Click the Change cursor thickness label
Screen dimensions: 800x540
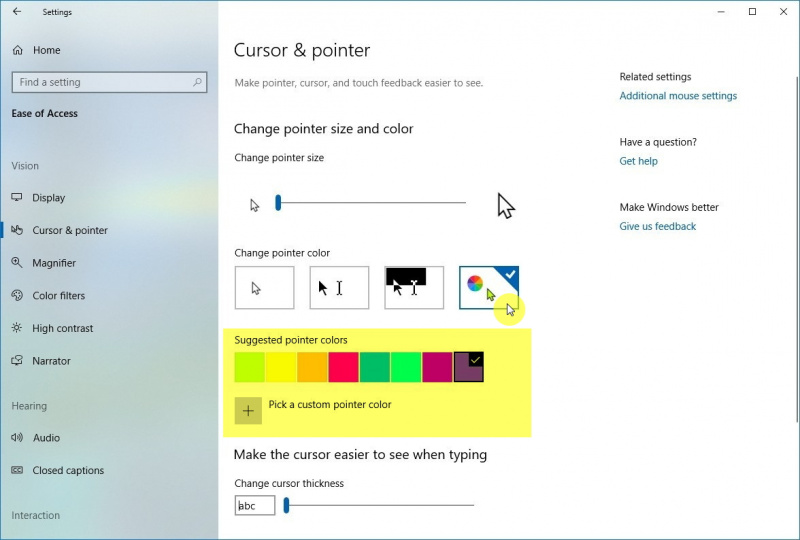point(289,483)
